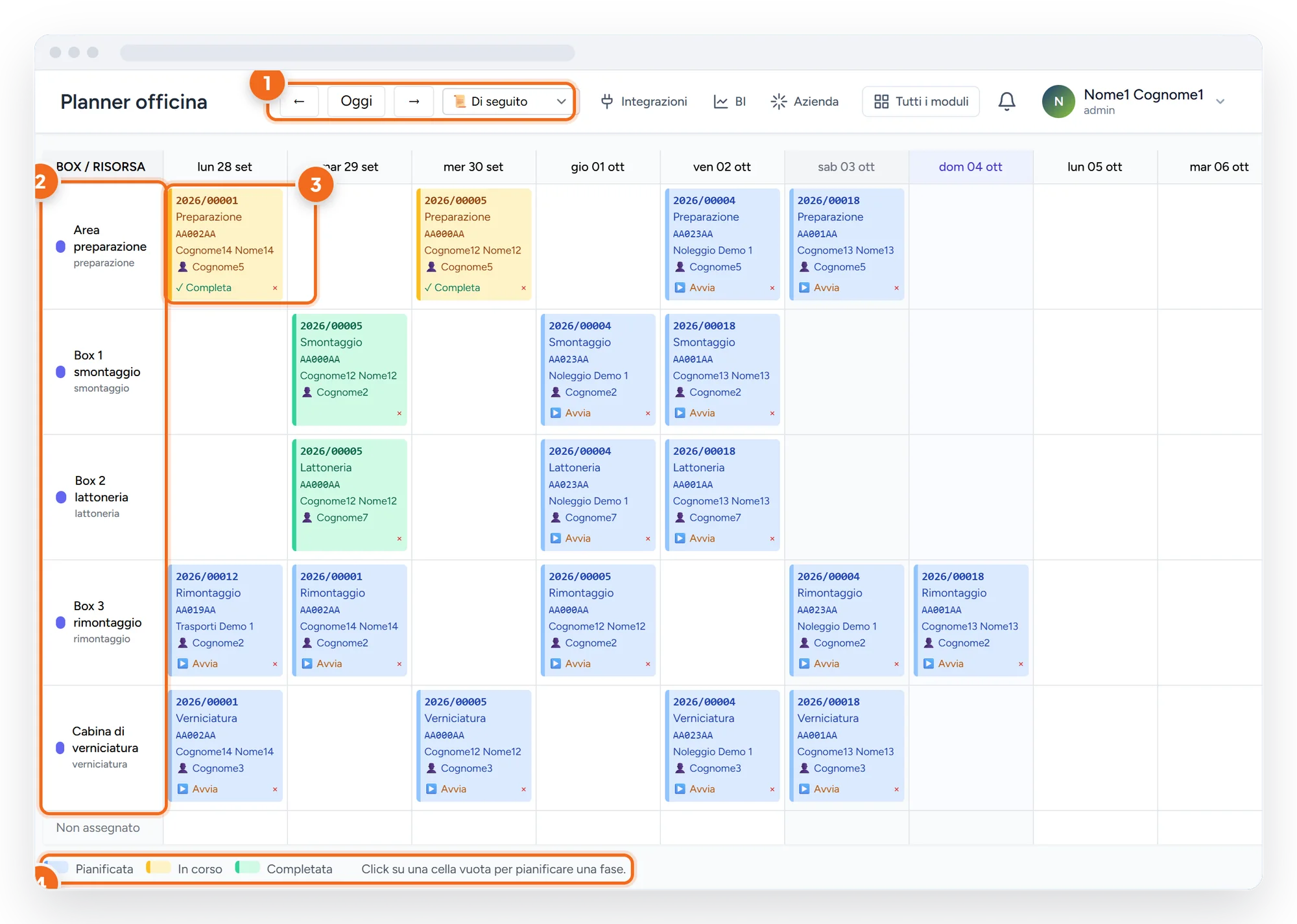The image size is (1297, 924).
Task: Click the gio 01 ott column header
Action: 597,167
